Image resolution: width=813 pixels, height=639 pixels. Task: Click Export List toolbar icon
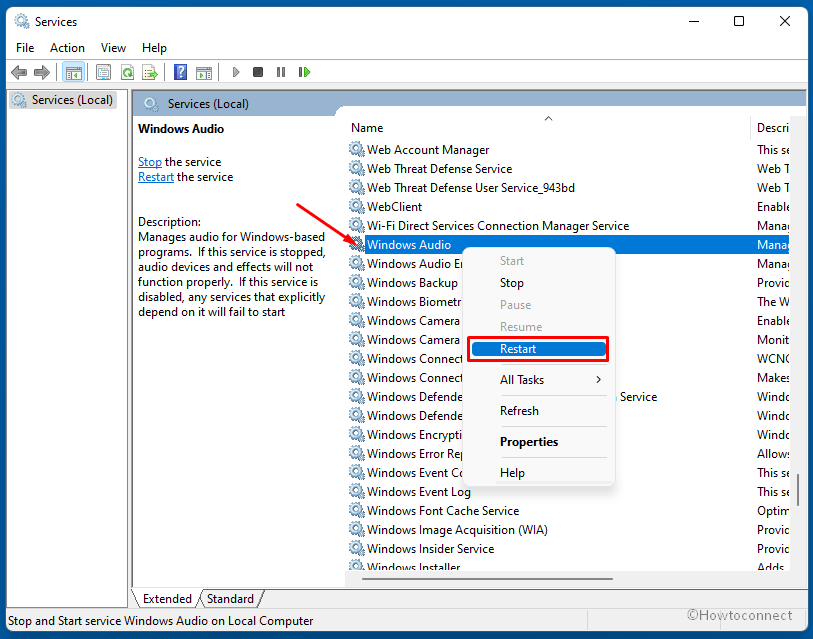click(x=150, y=72)
